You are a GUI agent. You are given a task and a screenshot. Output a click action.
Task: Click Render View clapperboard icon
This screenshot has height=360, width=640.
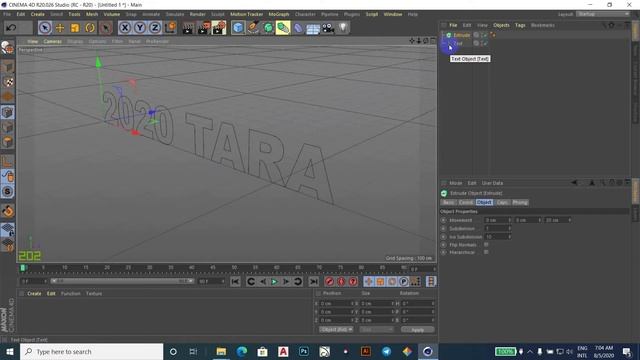(188, 28)
